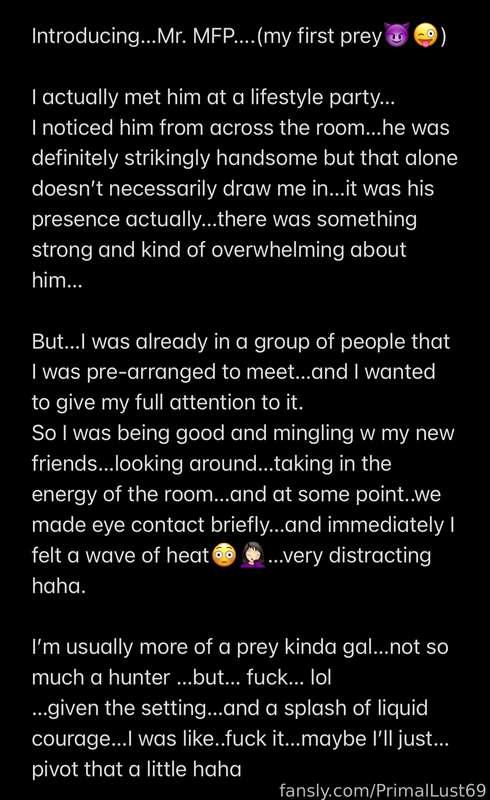
Task: Click the phrase 'splash of liquid'
Action: (356, 708)
